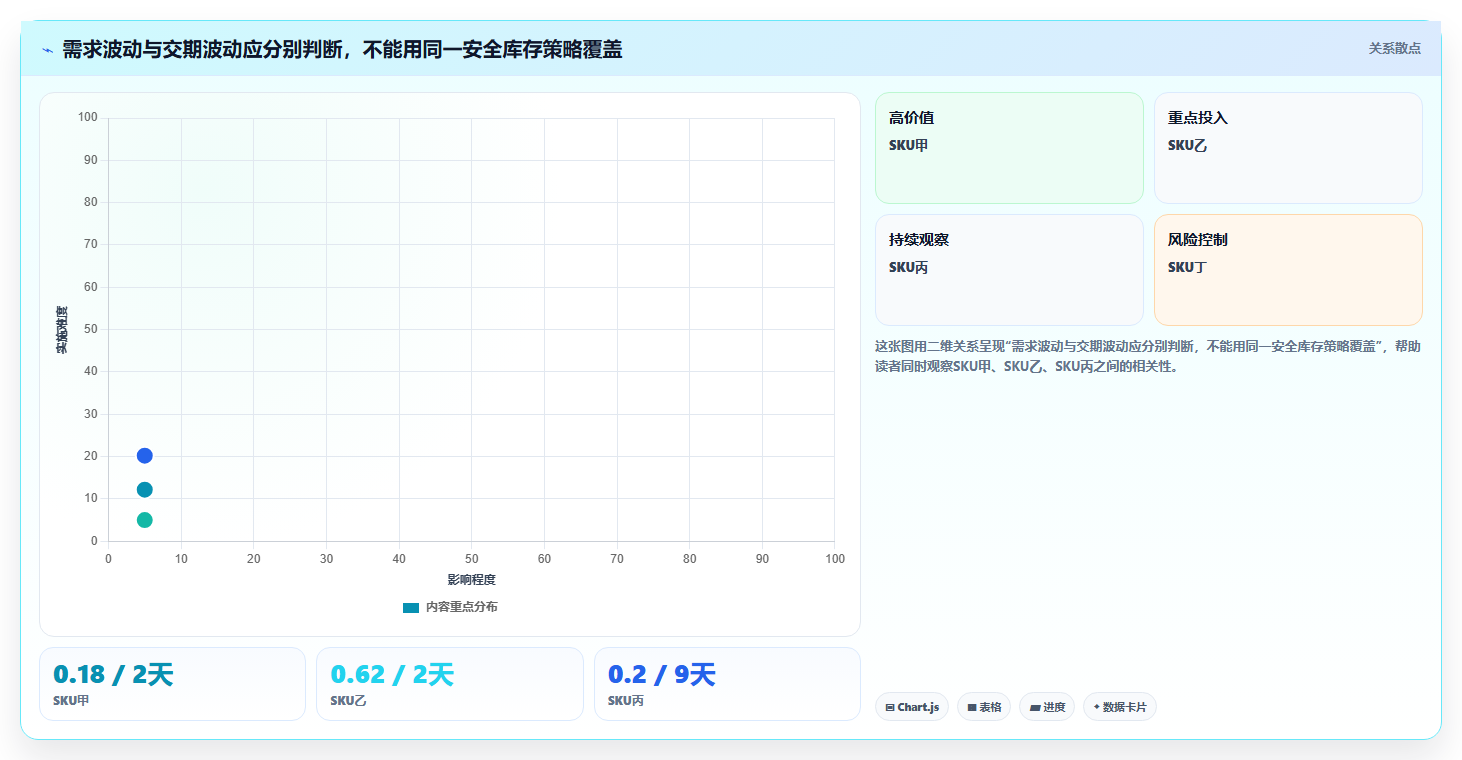Open the 持续观察 SKU丙 quadrant card
1462x760 pixels.
click(x=1009, y=270)
